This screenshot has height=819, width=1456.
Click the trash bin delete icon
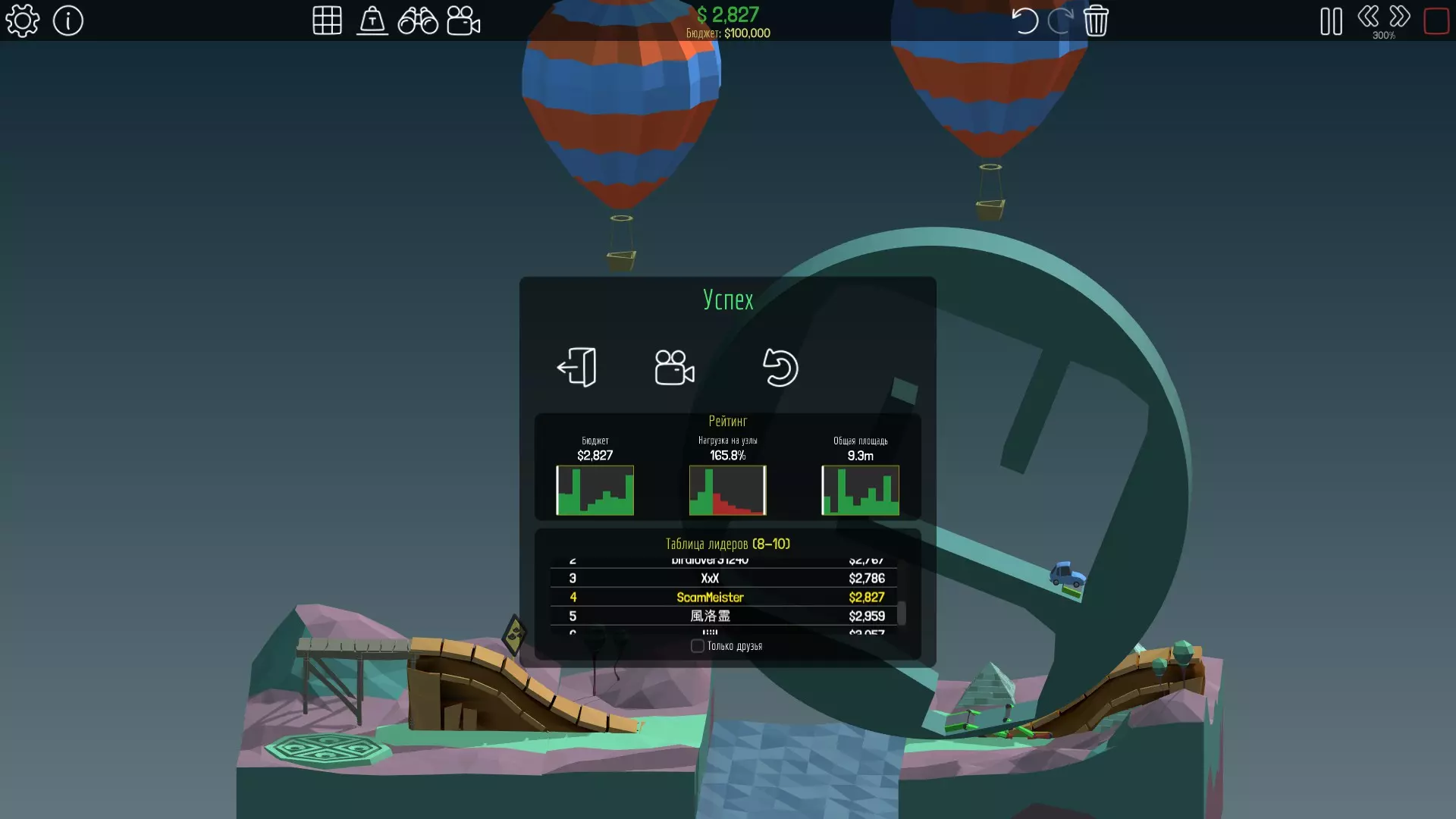1096,20
